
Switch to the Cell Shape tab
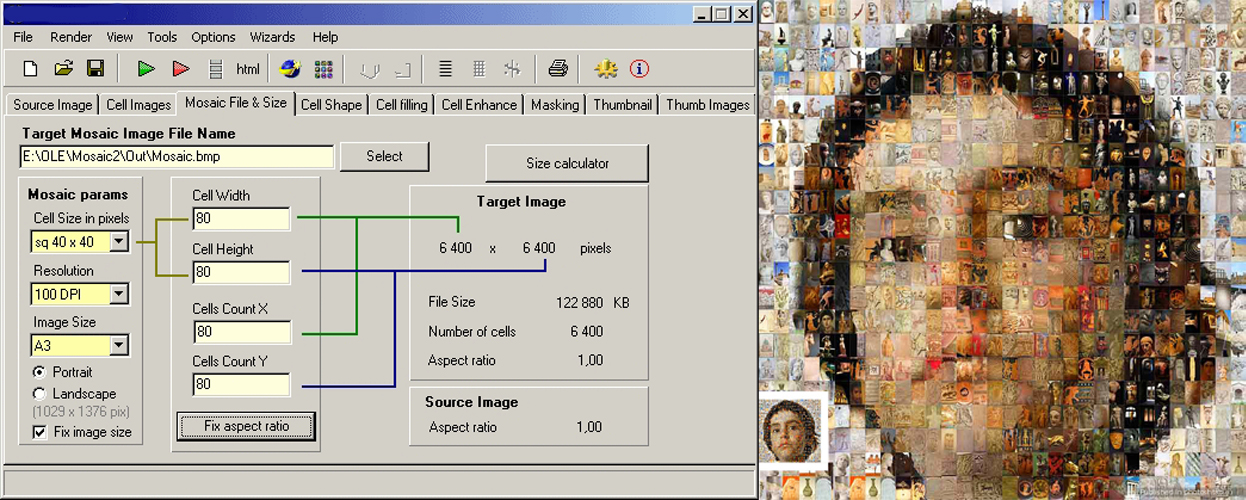[331, 105]
